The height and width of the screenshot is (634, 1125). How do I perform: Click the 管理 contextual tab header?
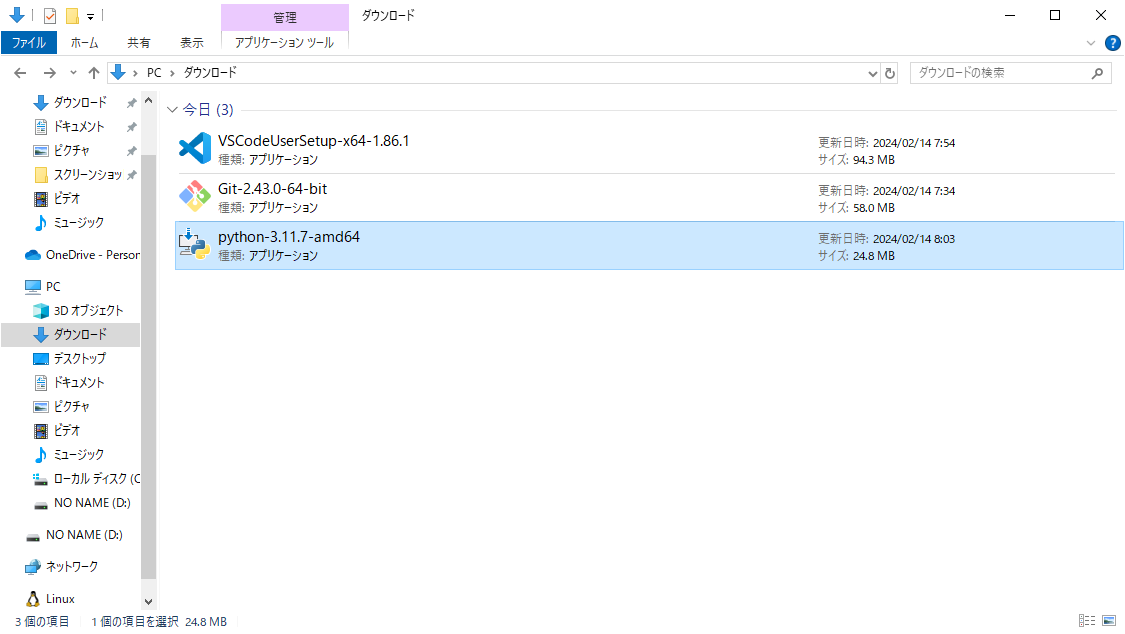285,17
